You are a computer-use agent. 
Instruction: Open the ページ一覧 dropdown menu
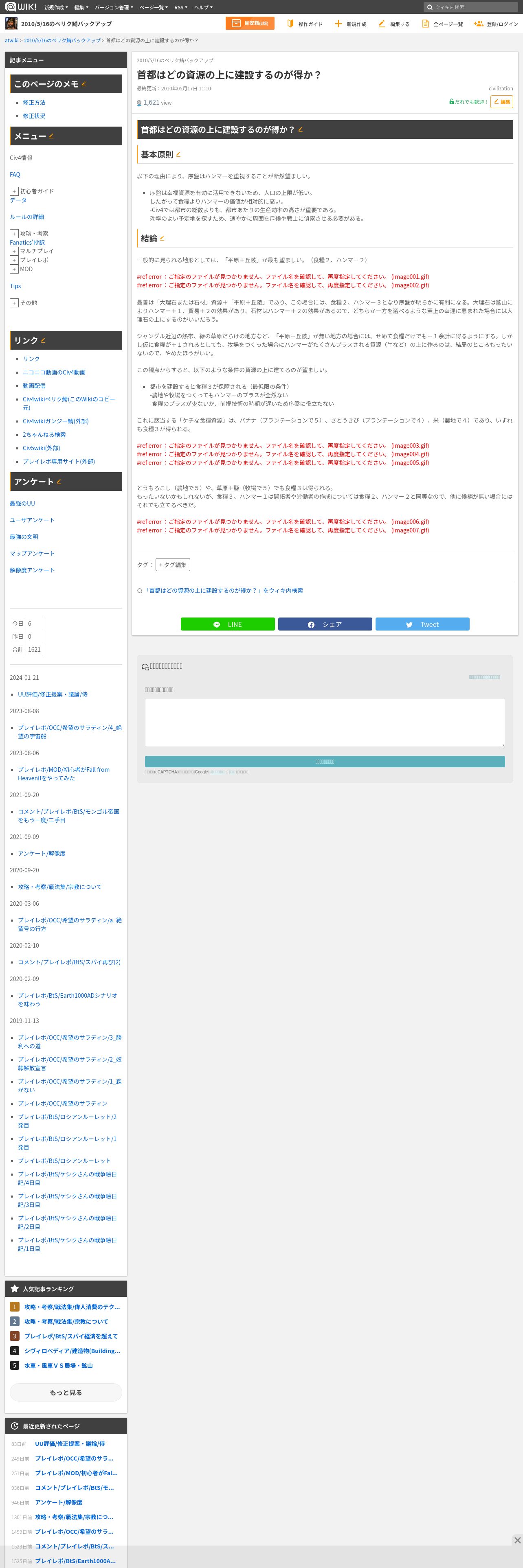tap(154, 7)
